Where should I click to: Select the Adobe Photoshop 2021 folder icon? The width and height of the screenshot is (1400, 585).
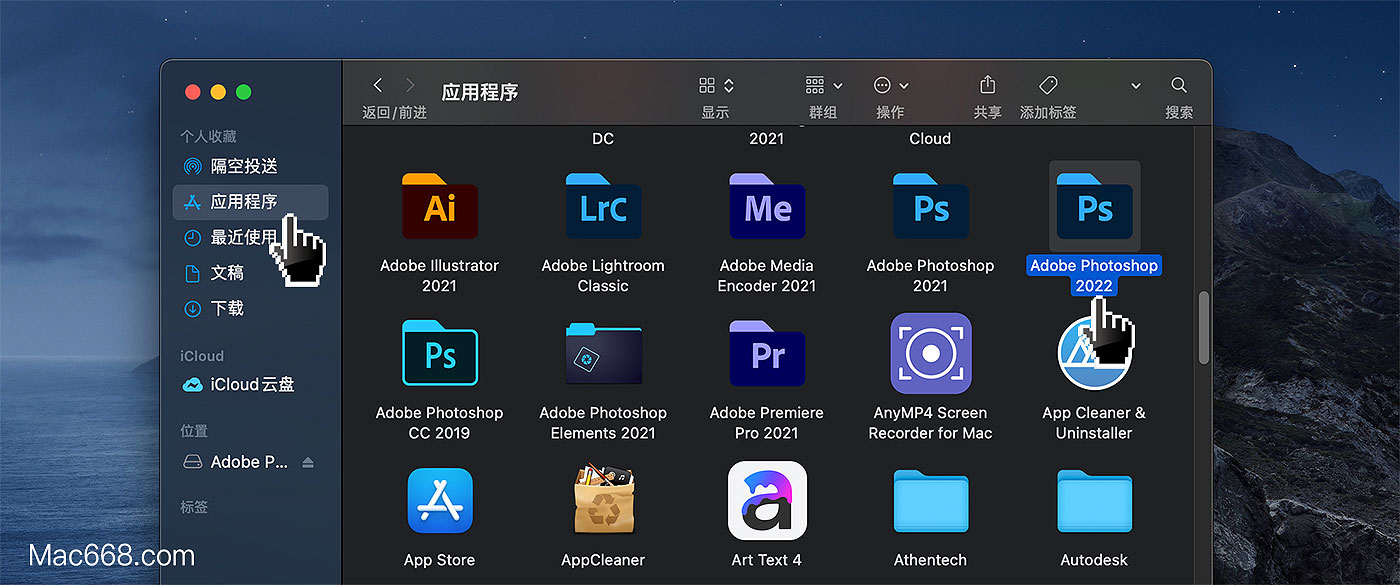point(931,206)
